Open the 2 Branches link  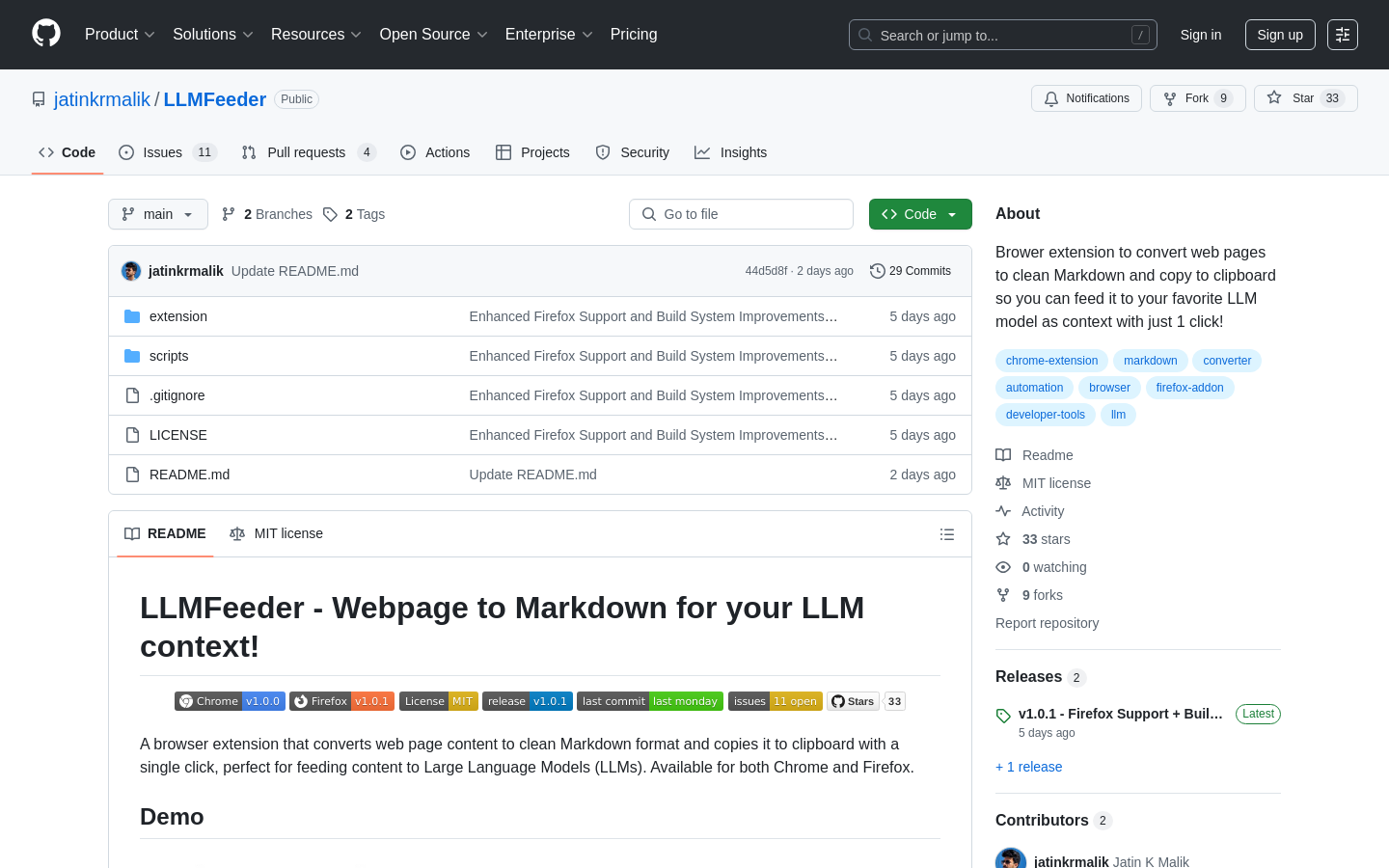pos(267,214)
